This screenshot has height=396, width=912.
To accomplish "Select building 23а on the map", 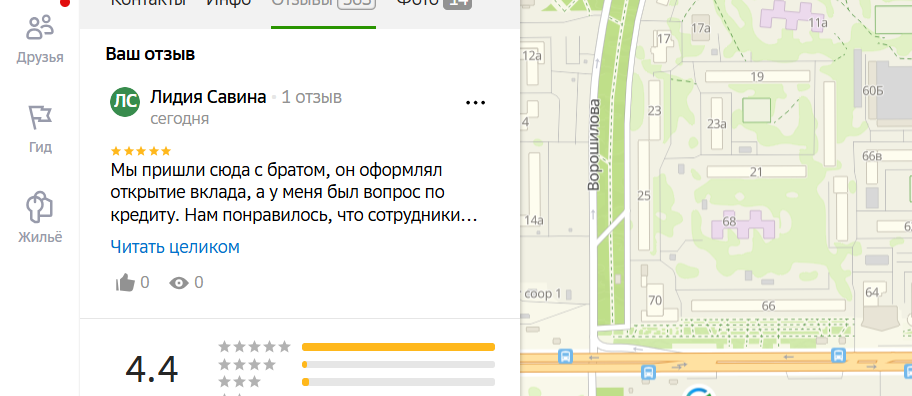I will 717,123.
